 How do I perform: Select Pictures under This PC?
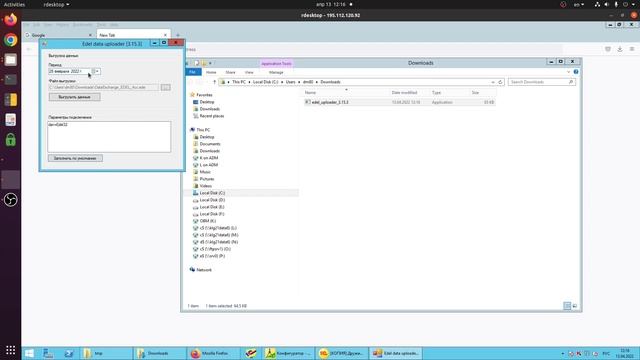(x=207, y=179)
